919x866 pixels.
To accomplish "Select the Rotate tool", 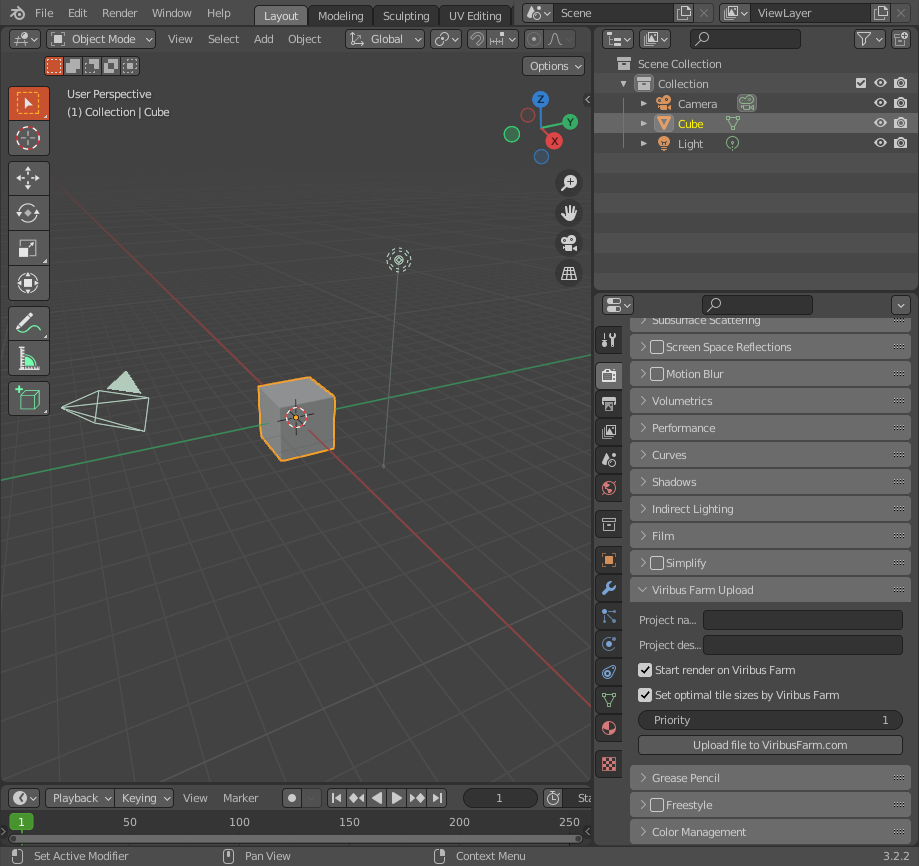I will click(28, 213).
